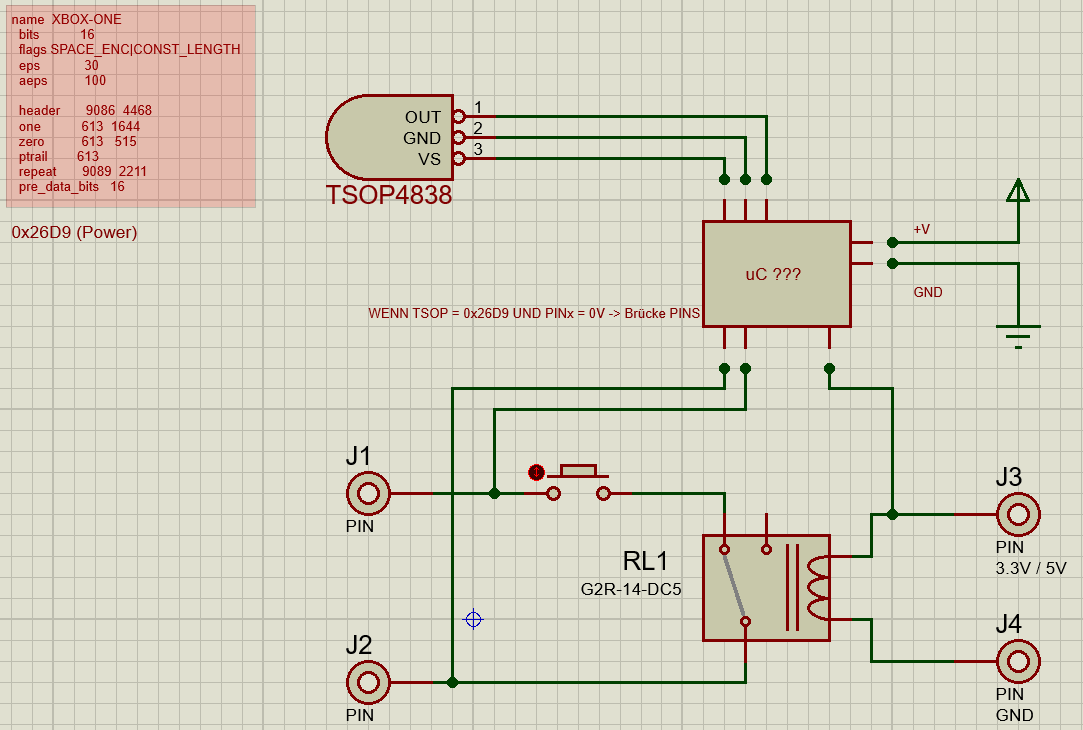Click the wire junction left of pushbutton

[495, 494]
